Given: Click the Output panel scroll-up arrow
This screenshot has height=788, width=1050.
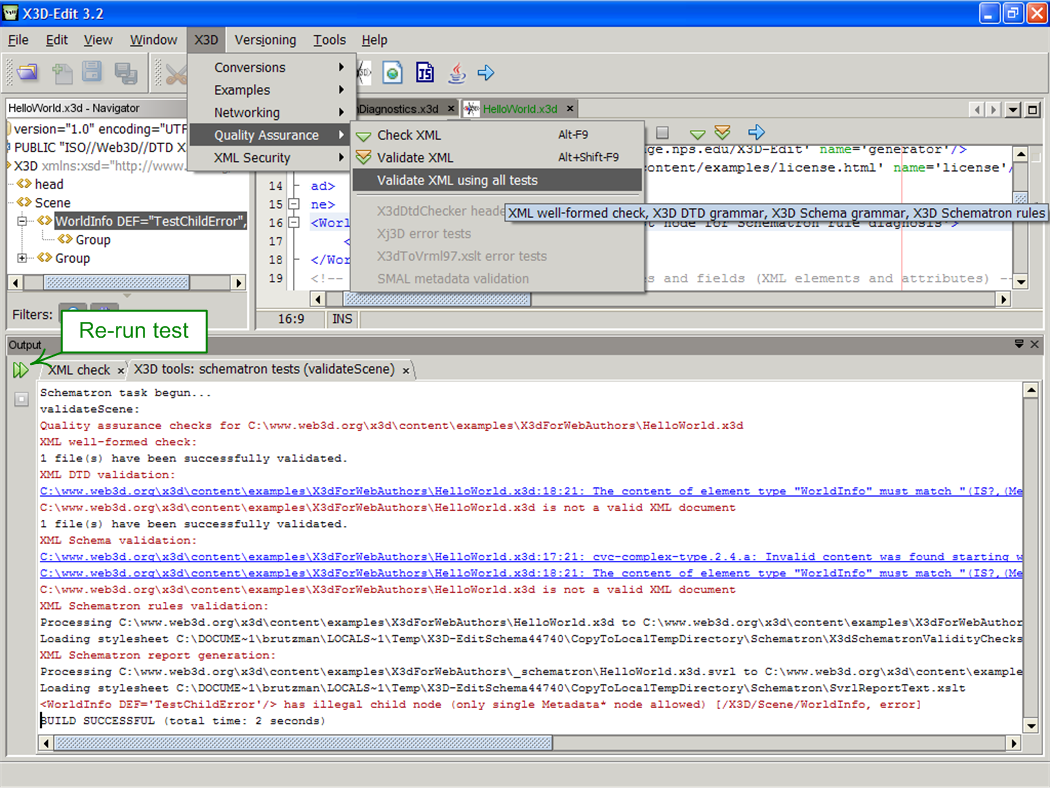Looking at the screenshot, I should [x=1031, y=390].
